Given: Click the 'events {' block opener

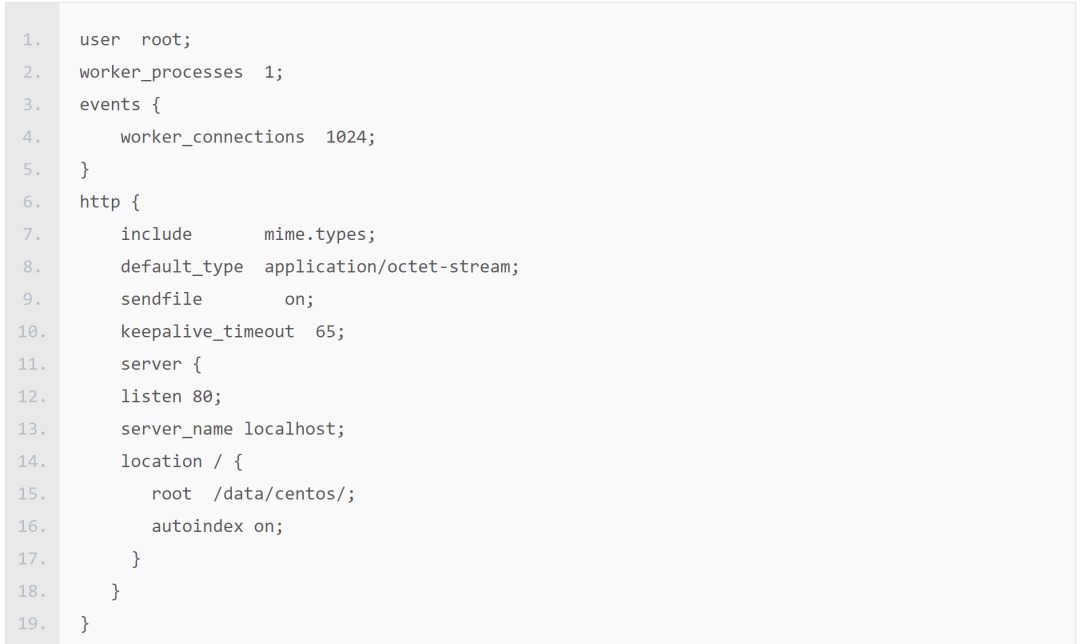Looking at the screenshot, I should 120,105.
